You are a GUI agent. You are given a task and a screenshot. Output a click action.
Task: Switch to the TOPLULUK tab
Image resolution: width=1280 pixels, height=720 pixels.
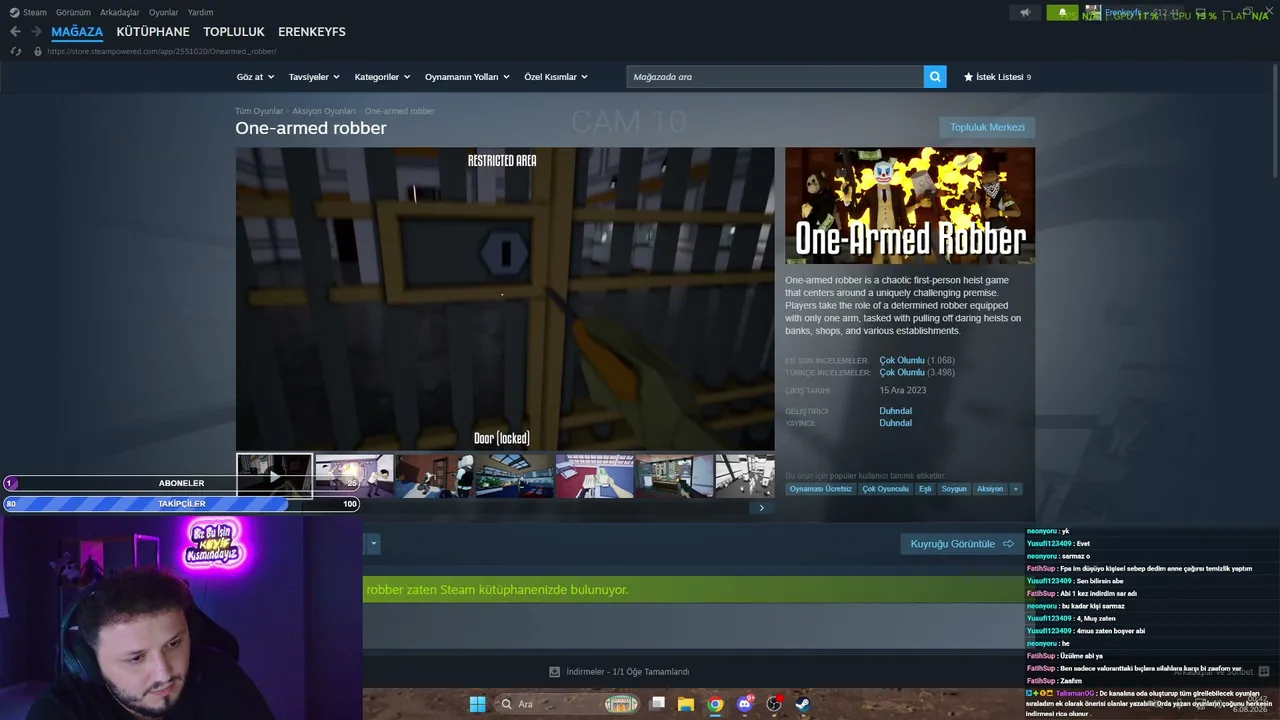(234, 32)
